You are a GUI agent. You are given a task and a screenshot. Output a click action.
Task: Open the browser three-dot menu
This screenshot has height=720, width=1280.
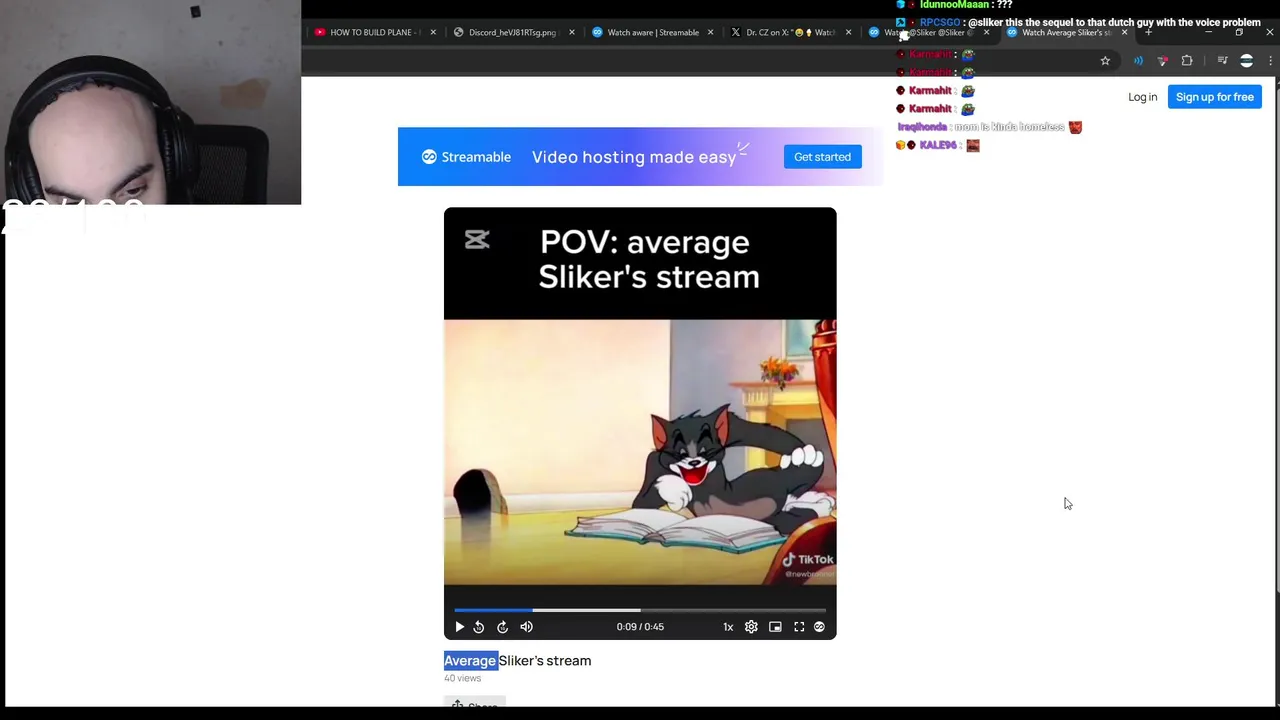[1270, 61]
